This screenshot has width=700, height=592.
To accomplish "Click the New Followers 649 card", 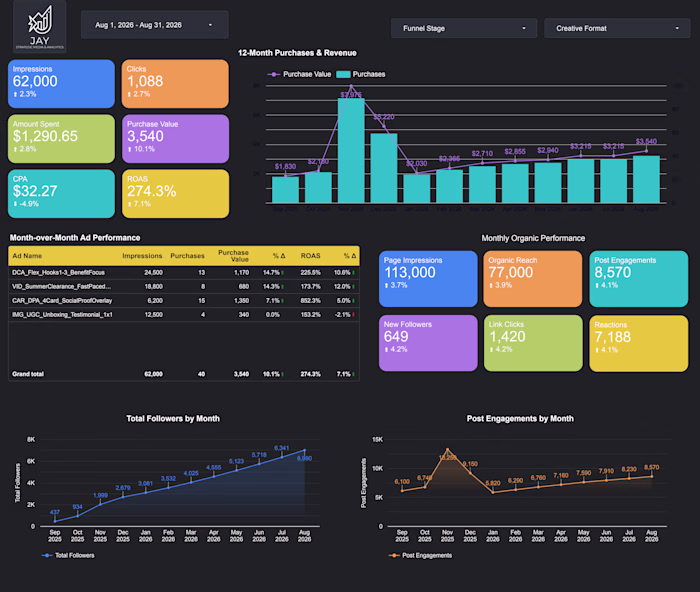I will [428, 343].
